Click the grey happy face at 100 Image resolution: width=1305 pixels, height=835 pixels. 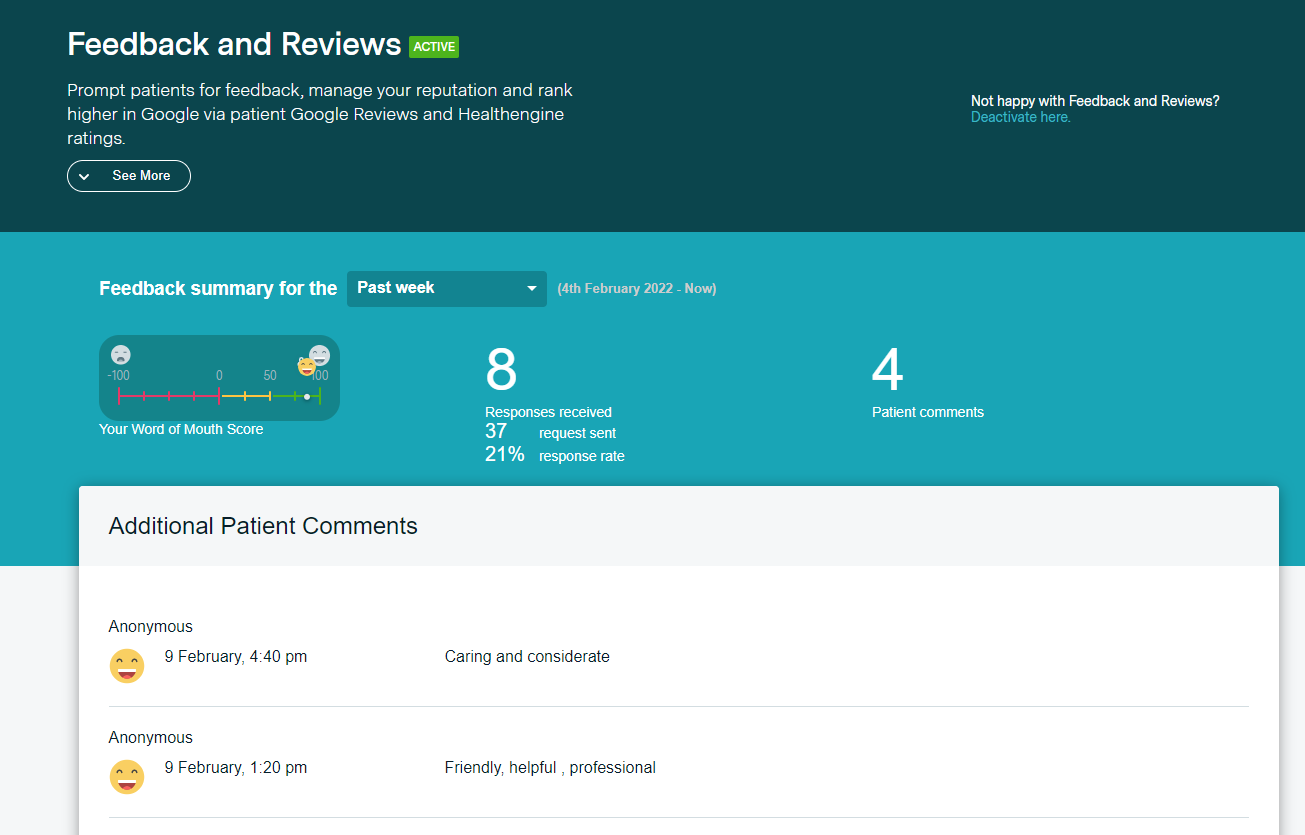(320, 354)
